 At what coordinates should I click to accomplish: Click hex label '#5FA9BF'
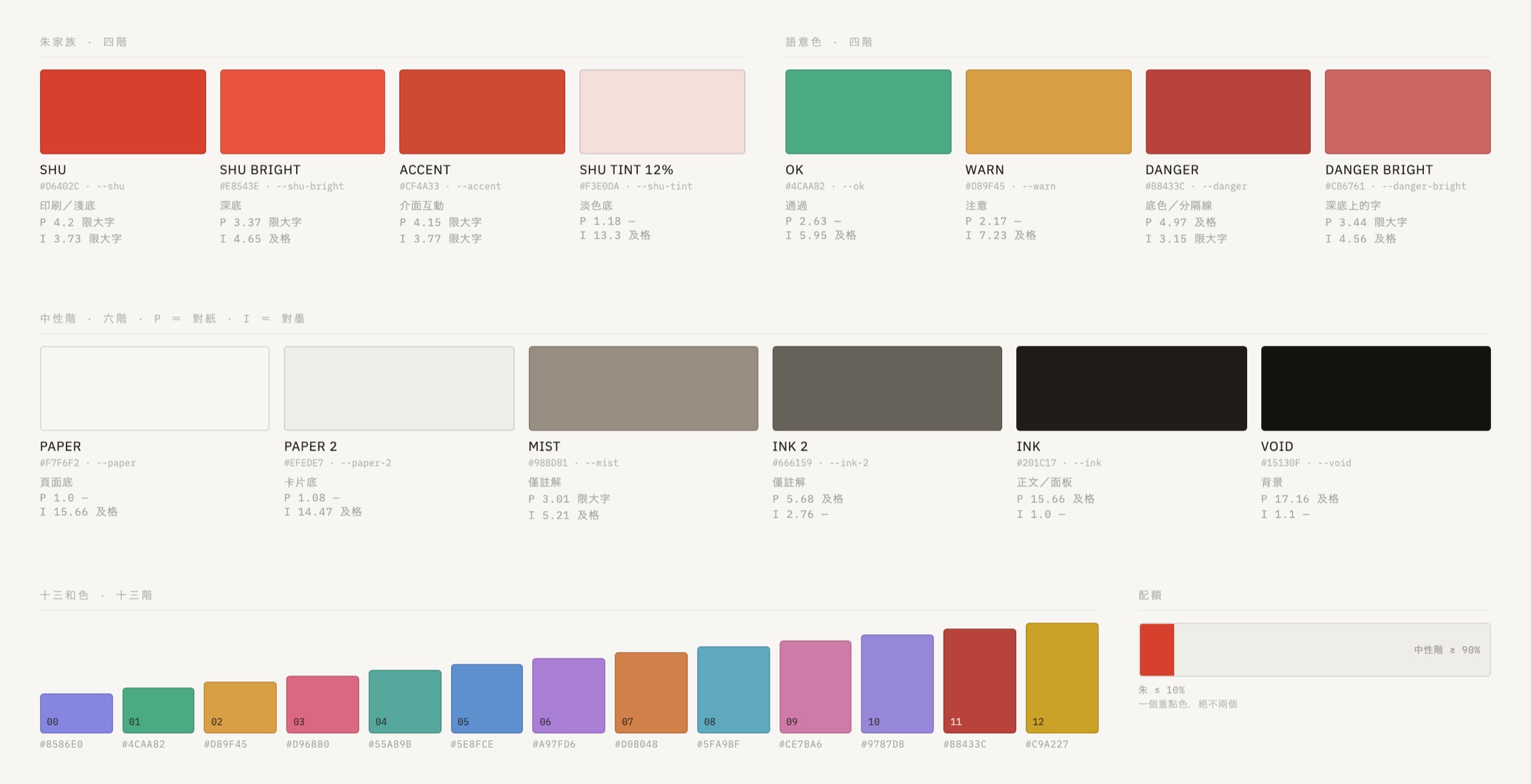pyautogui.click(x=718, y=744)
